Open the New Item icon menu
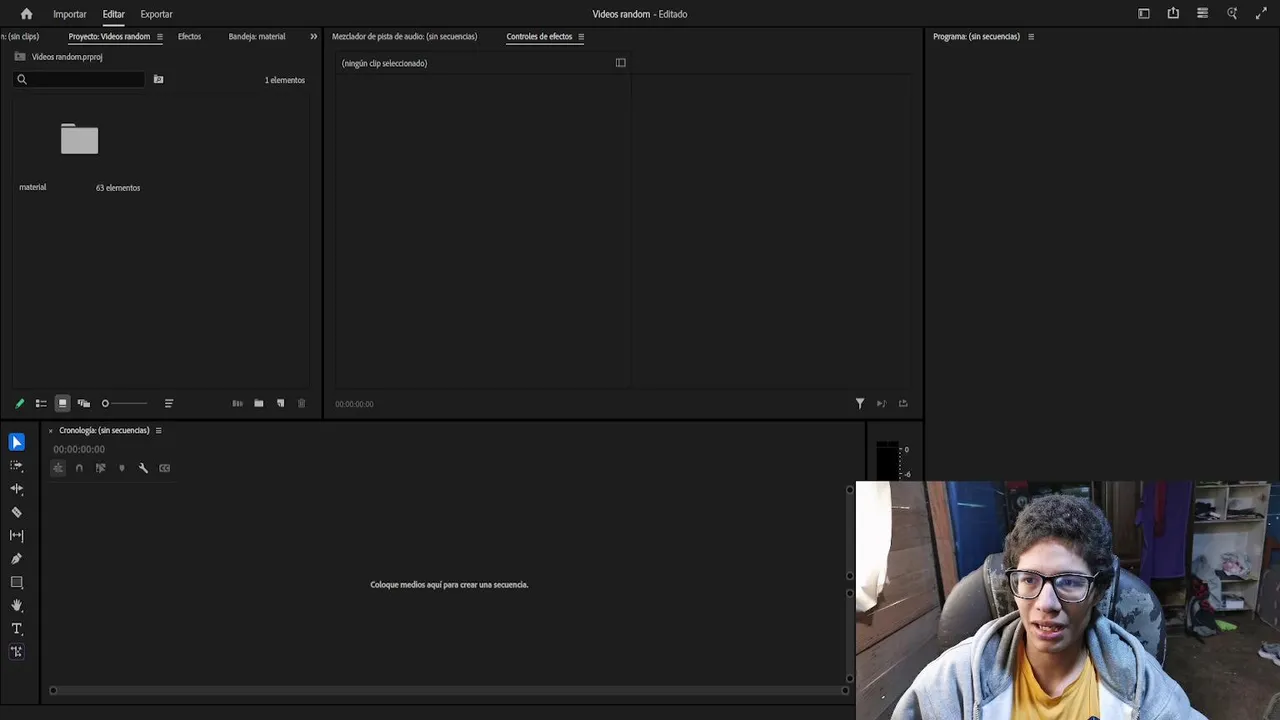Image resolution: width=1280 pixels, height=720 pixels. pos(280,404)
